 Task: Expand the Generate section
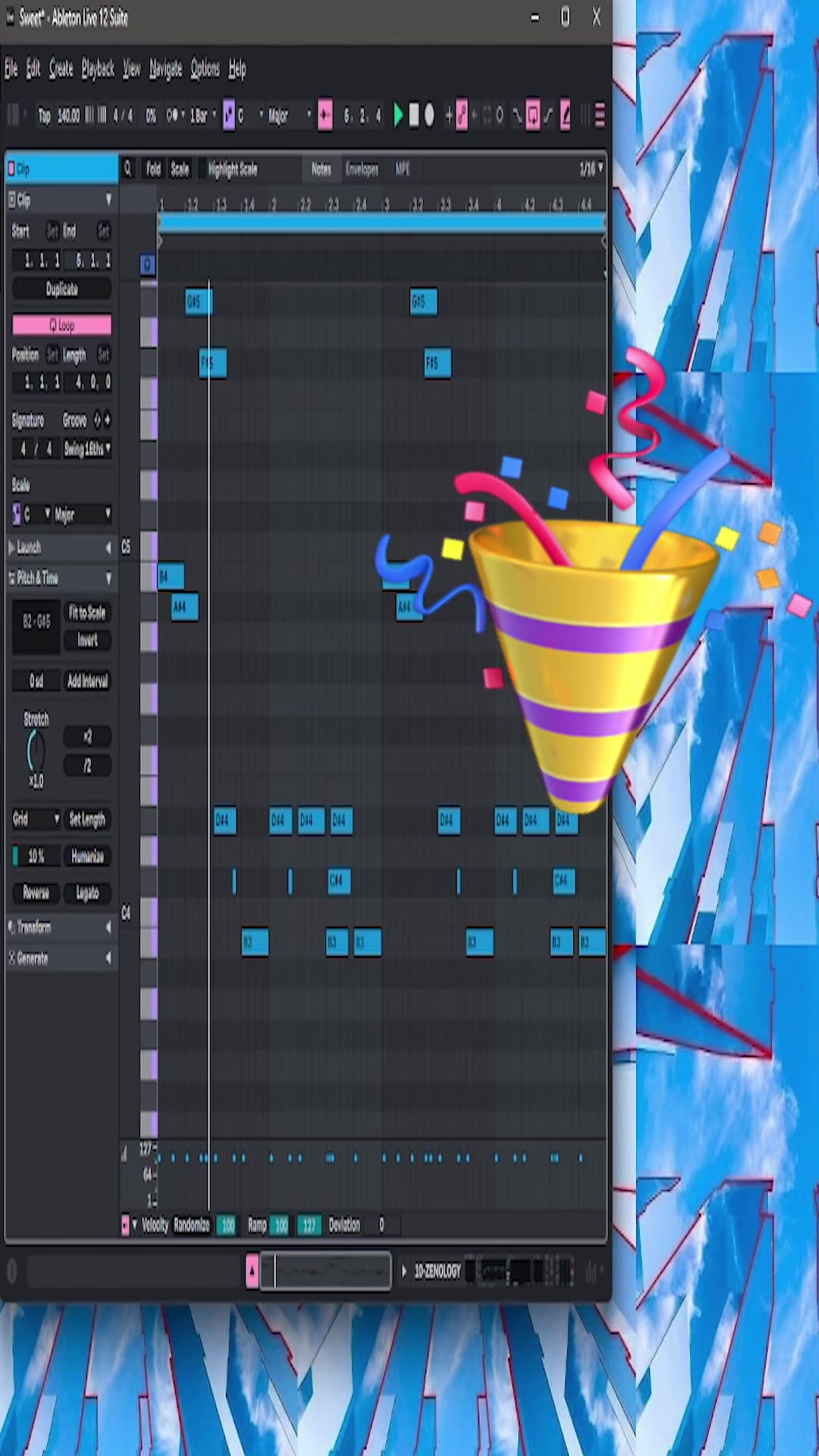click(x=61, y=959)
